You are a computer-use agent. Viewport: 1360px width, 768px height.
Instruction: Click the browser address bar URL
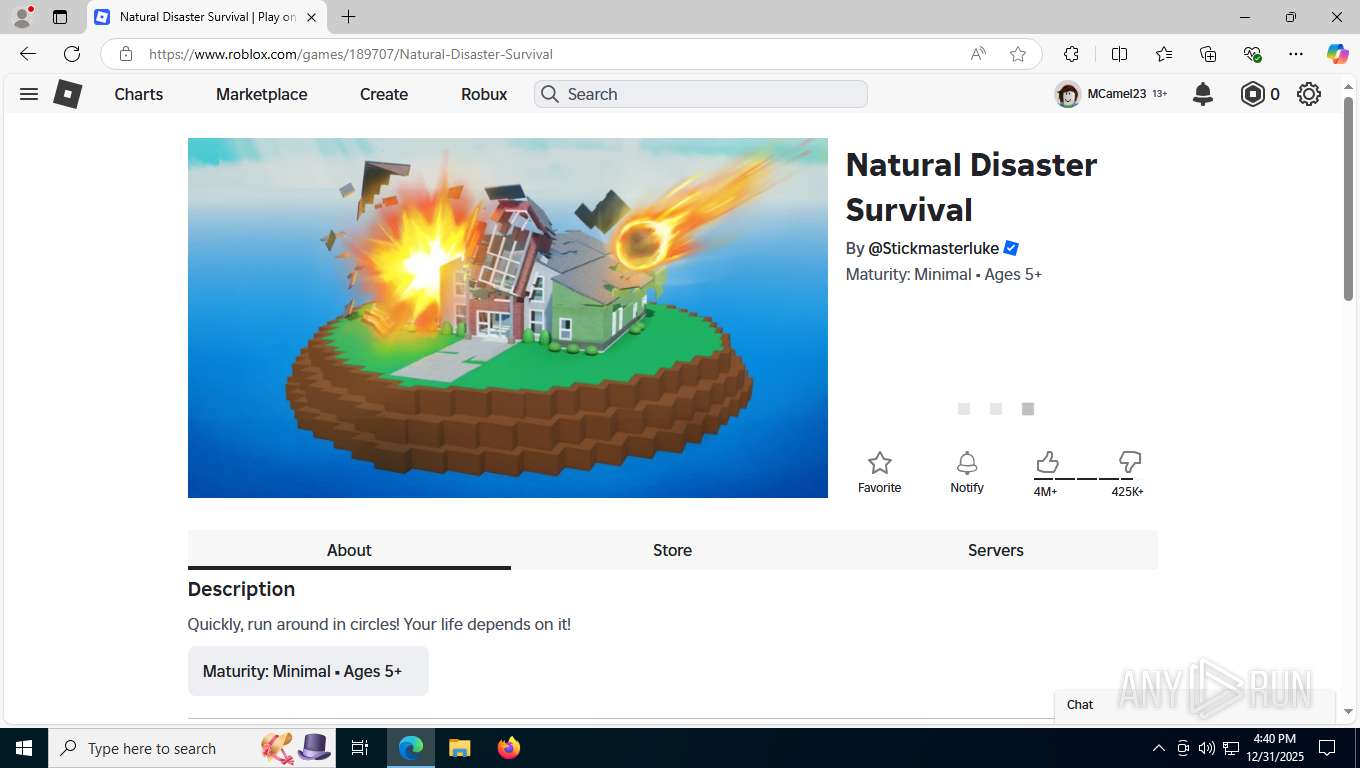(x=351, y=54)
